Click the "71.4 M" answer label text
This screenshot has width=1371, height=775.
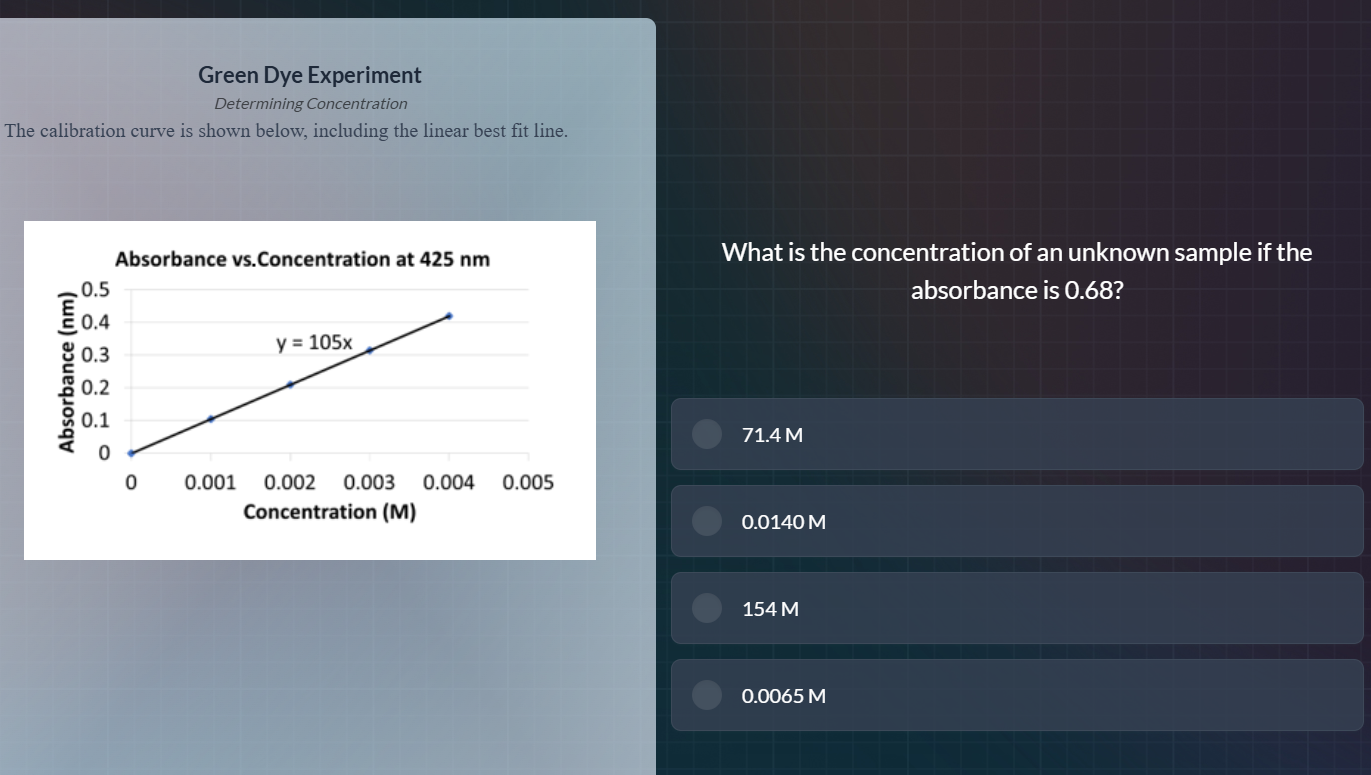pyautogui.click(x=772, y=435)
